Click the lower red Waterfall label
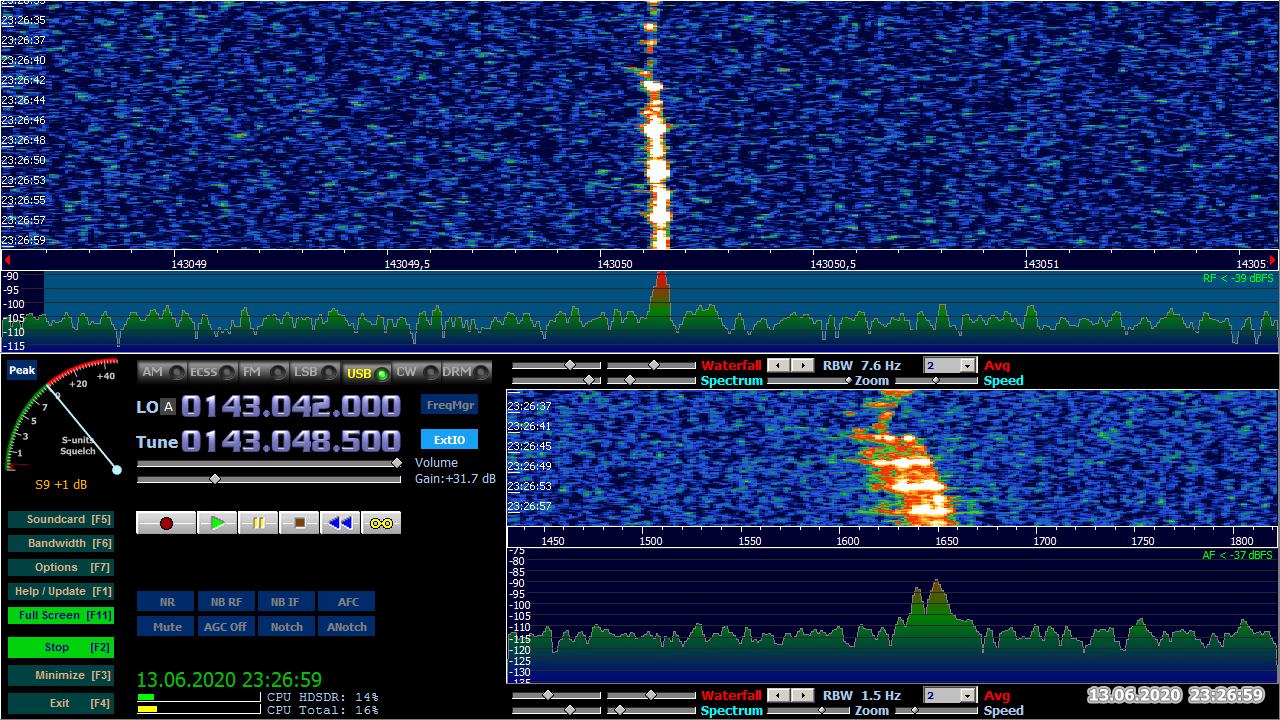The image size is (1280, 720). tap(731, 696)
